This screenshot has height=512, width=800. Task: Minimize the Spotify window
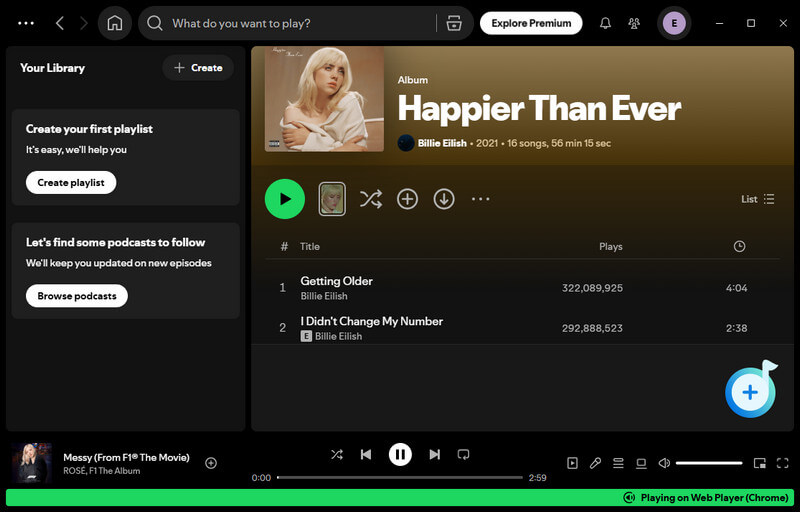[x=719, y=23]
